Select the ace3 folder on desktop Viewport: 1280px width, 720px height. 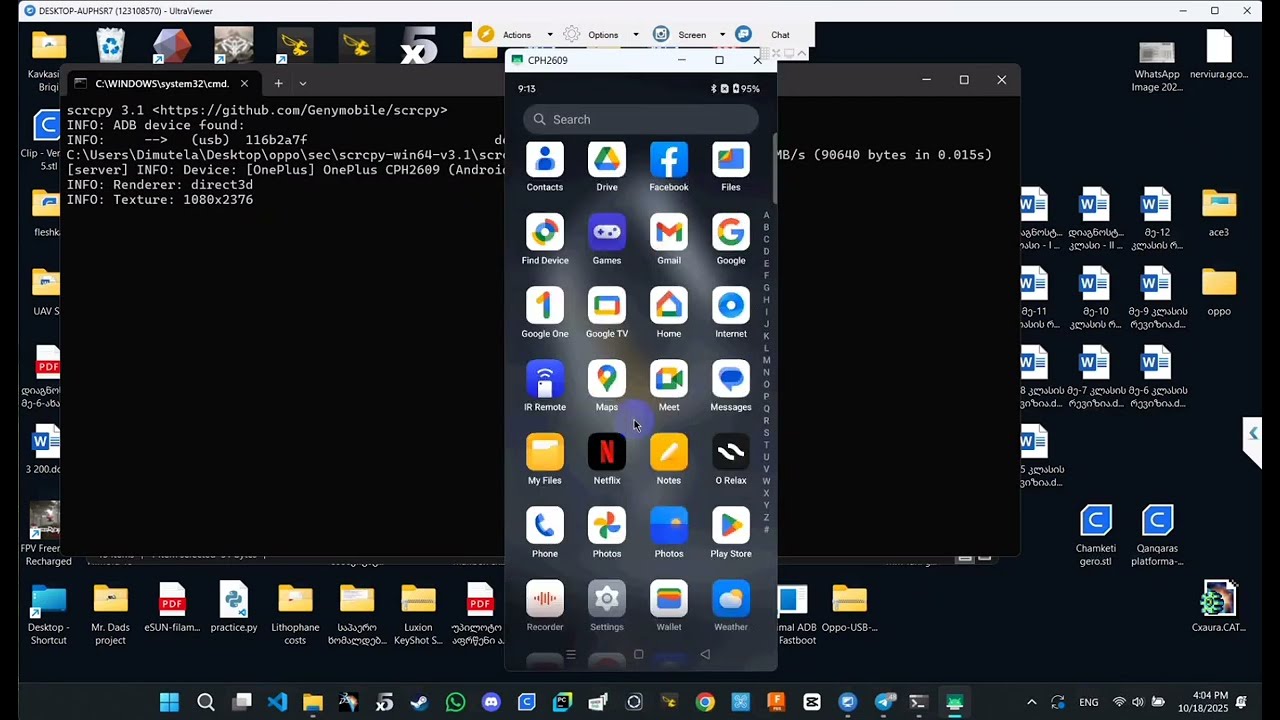1219,212
